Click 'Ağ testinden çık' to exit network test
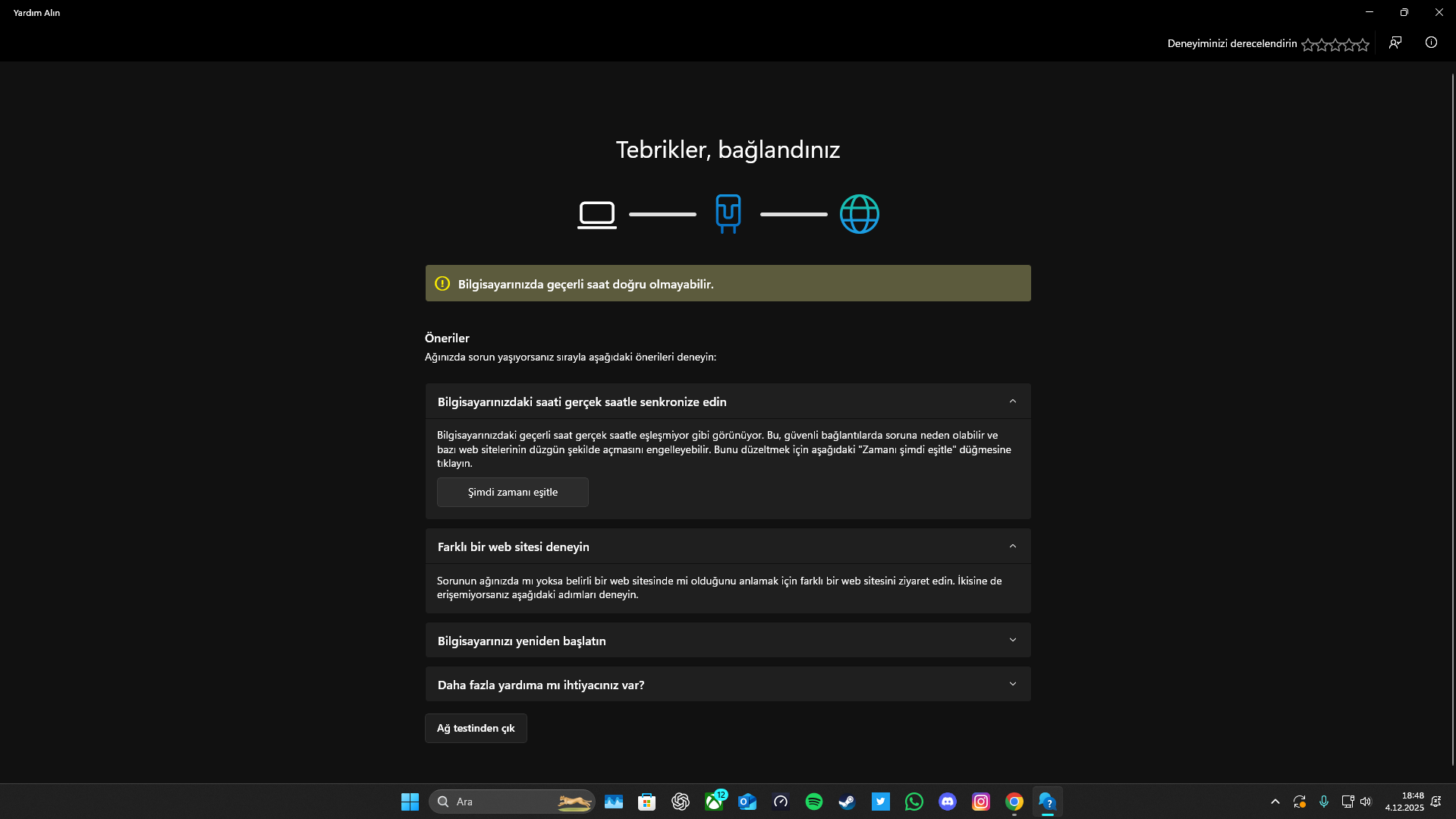This screenshot has width=1456, height=819. [476, 728]
